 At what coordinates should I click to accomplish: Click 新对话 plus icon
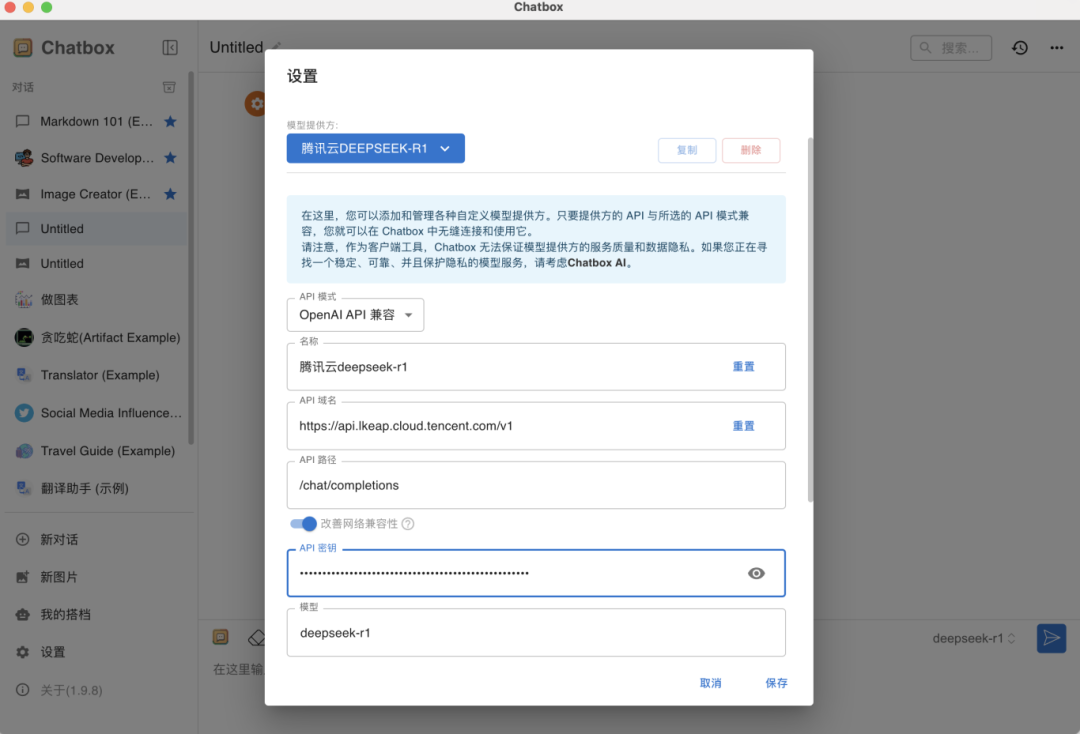click(23, 539)
